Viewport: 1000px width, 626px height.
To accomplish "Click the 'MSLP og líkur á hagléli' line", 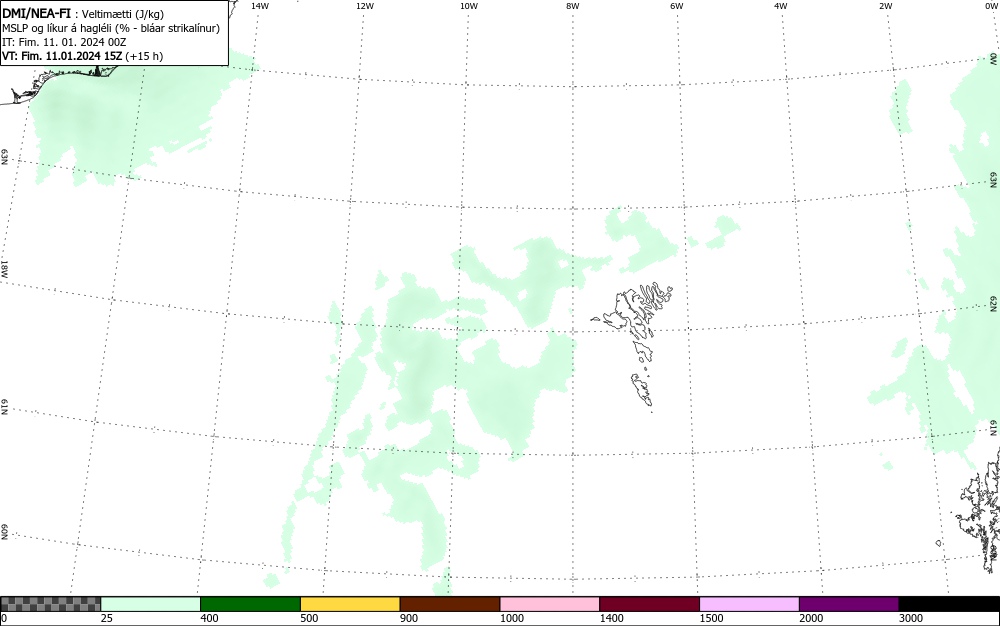I will pyautogui.click(x=111, y=28).
